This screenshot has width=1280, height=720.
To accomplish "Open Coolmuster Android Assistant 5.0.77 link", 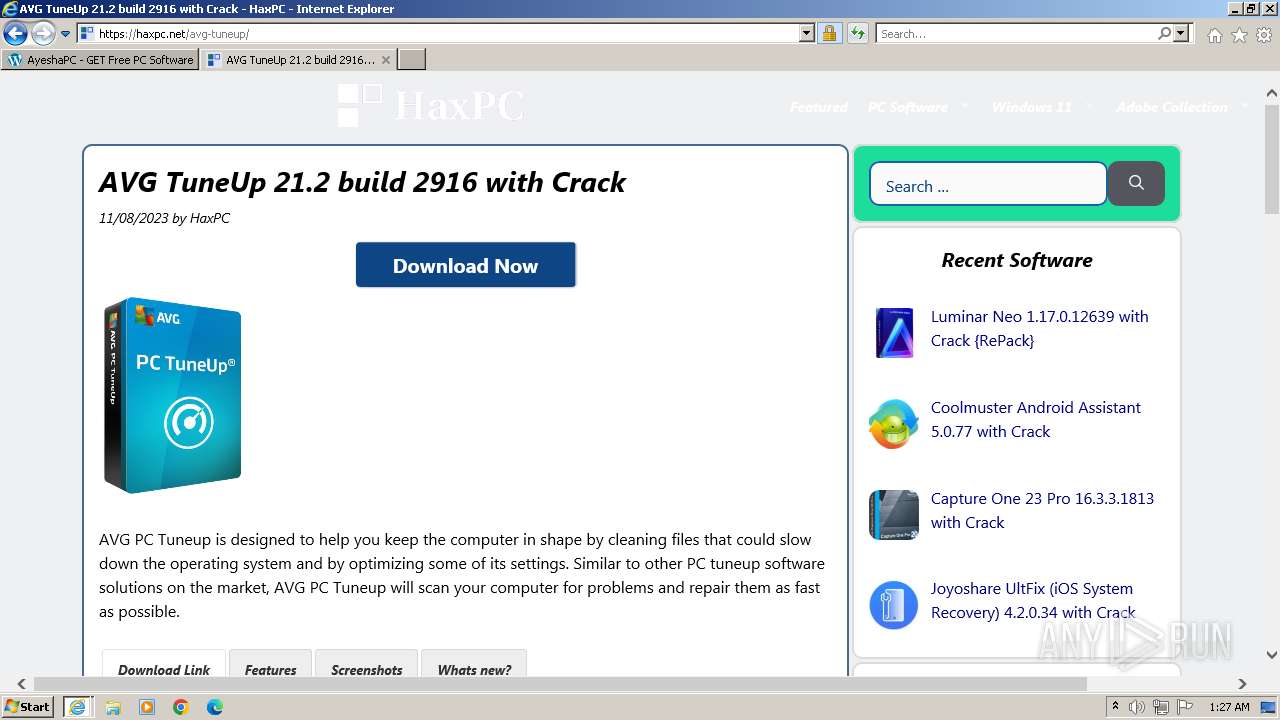I will (1035, 419).
